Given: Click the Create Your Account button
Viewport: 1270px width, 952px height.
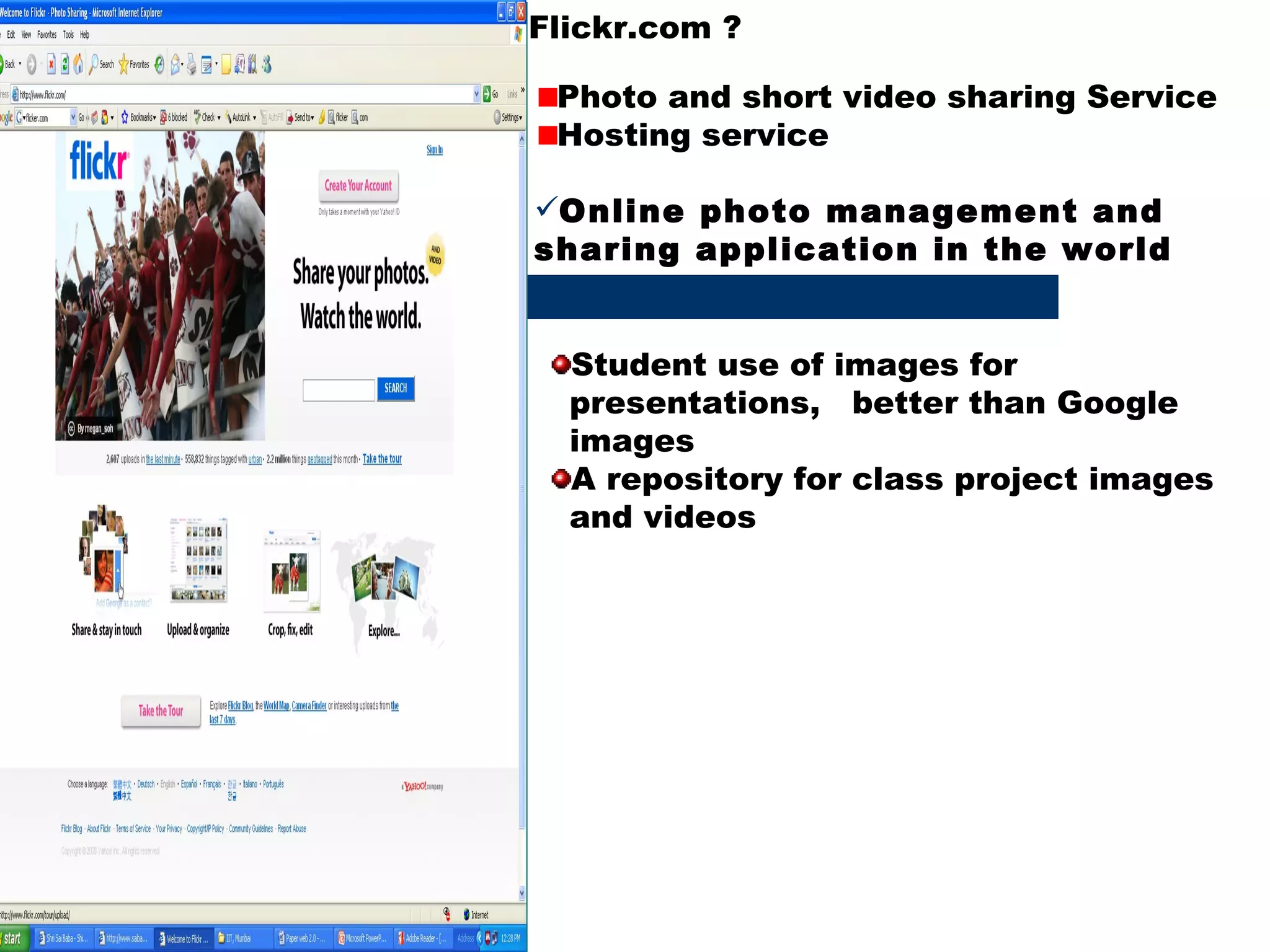Looking at the screenshot, I should (x=358, y=186).
